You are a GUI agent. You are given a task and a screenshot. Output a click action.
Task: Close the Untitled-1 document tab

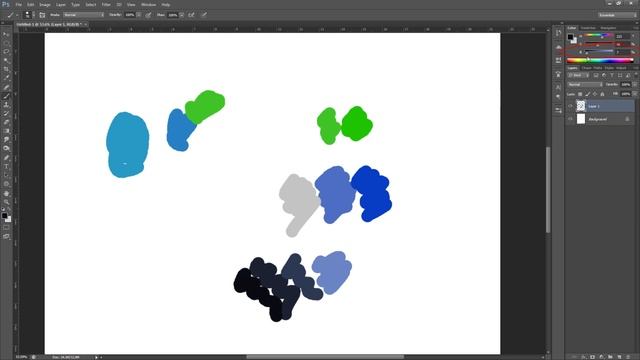point(86,24)
